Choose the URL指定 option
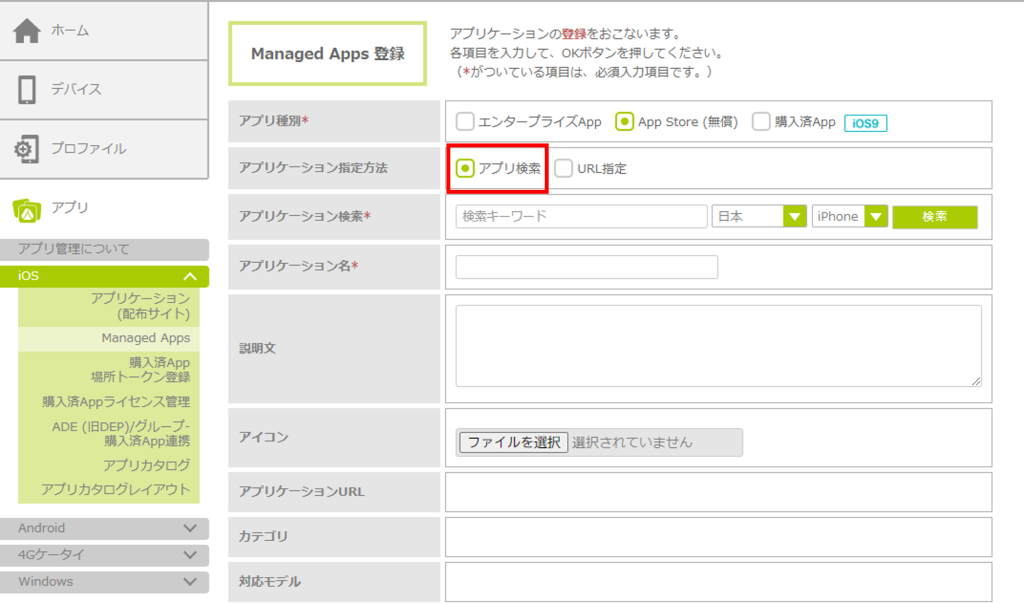1024x603 pixels. click(x=564, y=168)
